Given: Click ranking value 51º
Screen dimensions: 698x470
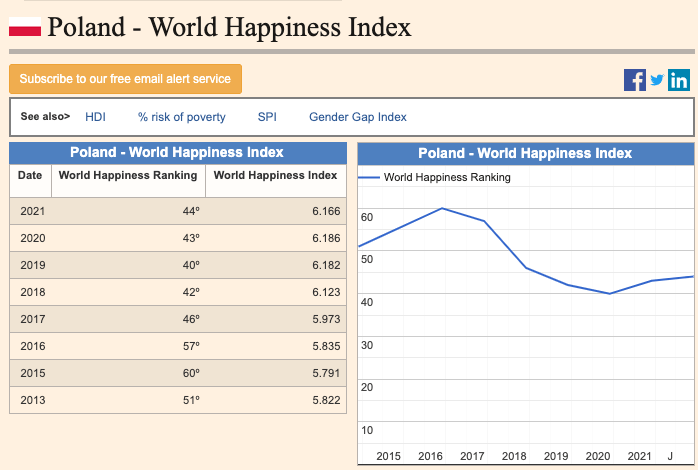Looking at the screenshot, I should (191, 400).
